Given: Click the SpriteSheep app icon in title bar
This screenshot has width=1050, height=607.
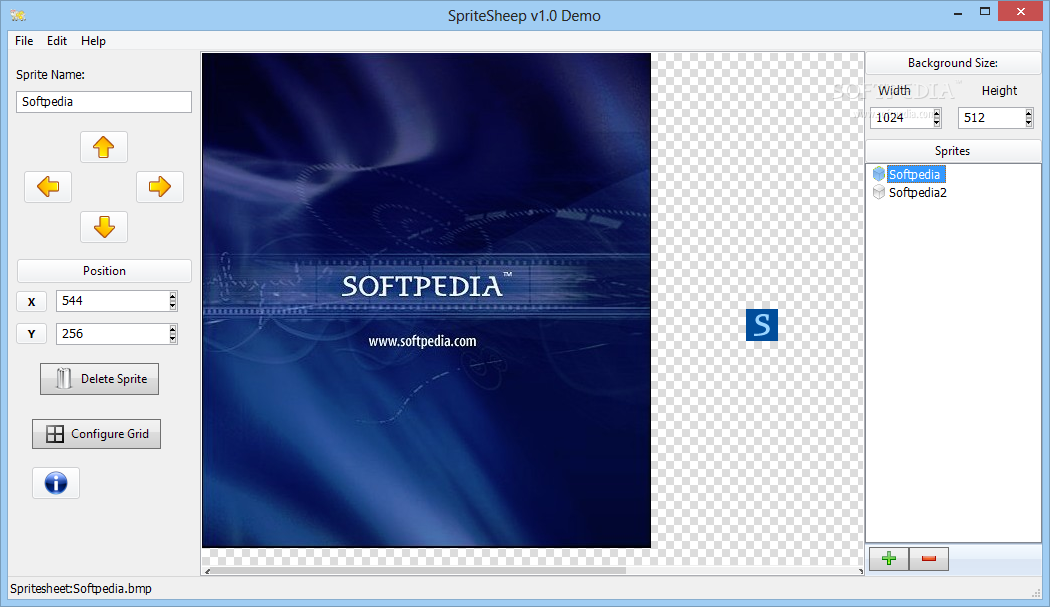Looking at the screenshot, I should click(18, 15).
